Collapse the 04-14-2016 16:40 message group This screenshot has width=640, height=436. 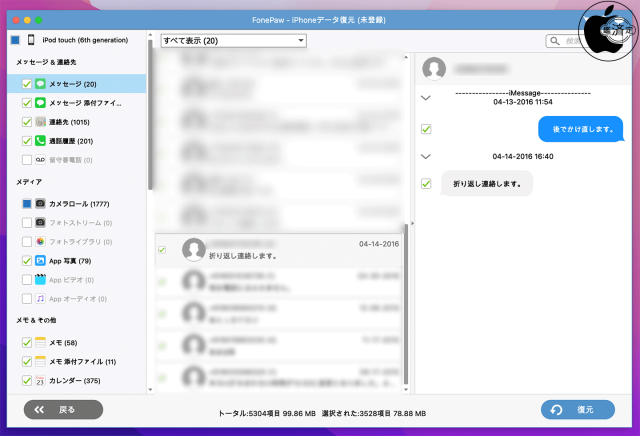click(426, 156)
